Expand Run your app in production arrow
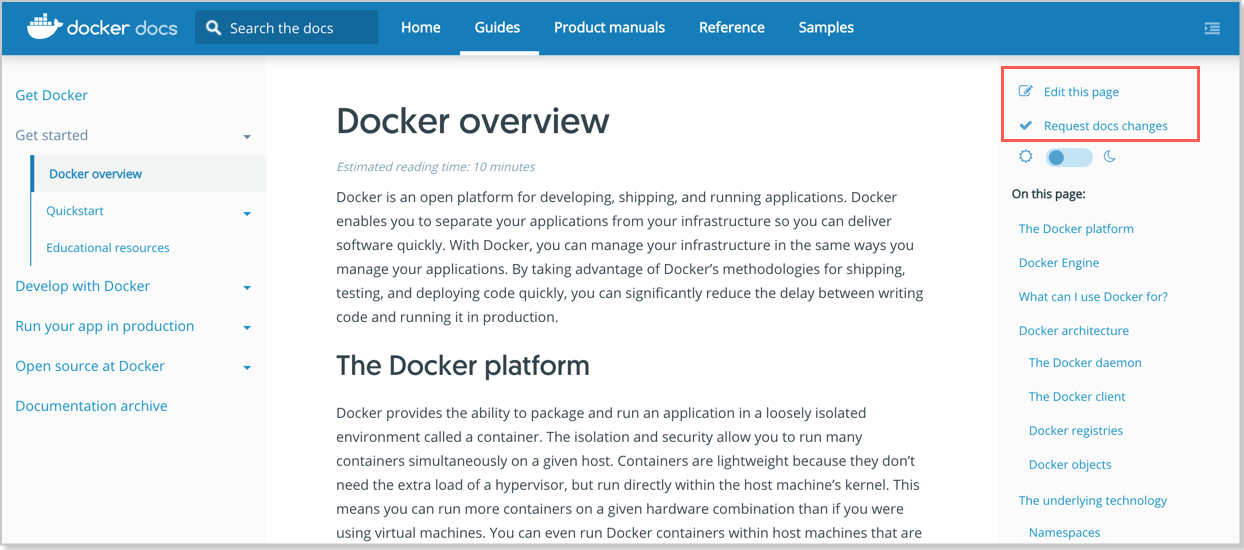The width and height of the screenshot is (1244, 550). click(247, 328)
